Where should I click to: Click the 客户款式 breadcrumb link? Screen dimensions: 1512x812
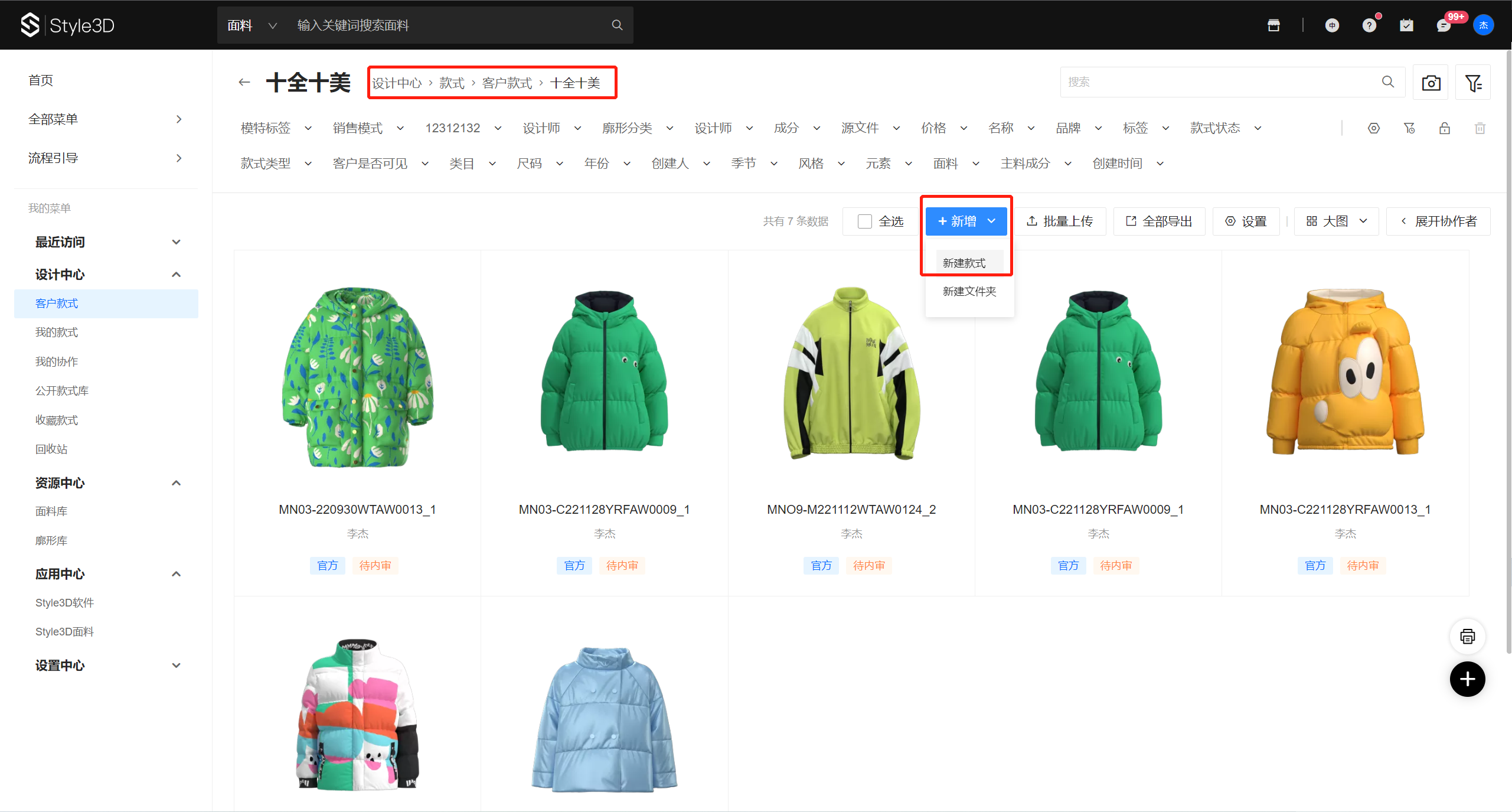tap(507, 83)
